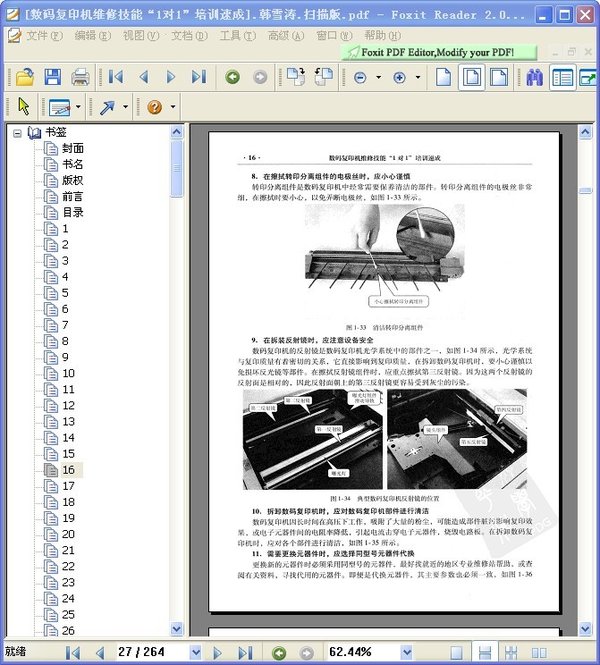600x665 pixels.
Task: Open the 前言 bookmark
Action: point(73,197)
